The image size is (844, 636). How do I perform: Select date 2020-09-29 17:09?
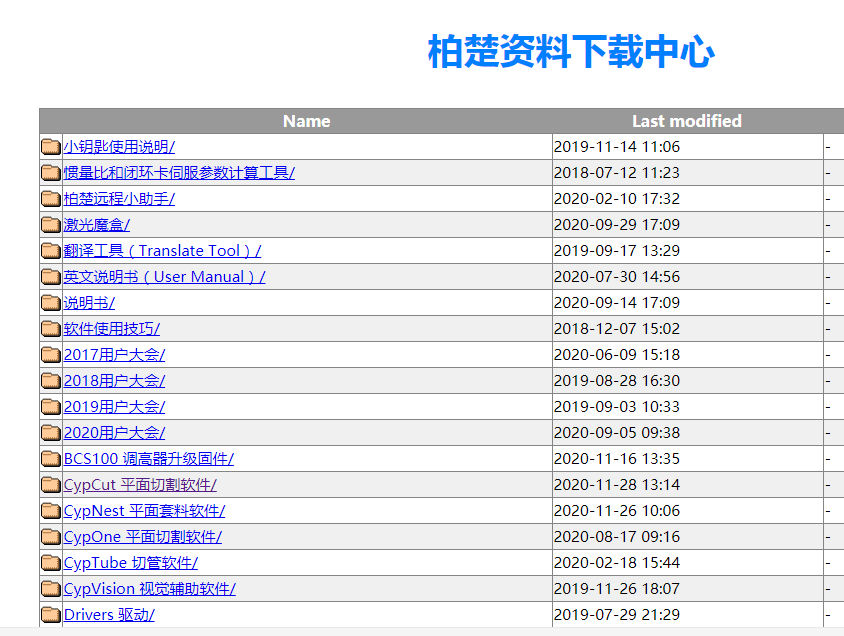pos(617,224)
